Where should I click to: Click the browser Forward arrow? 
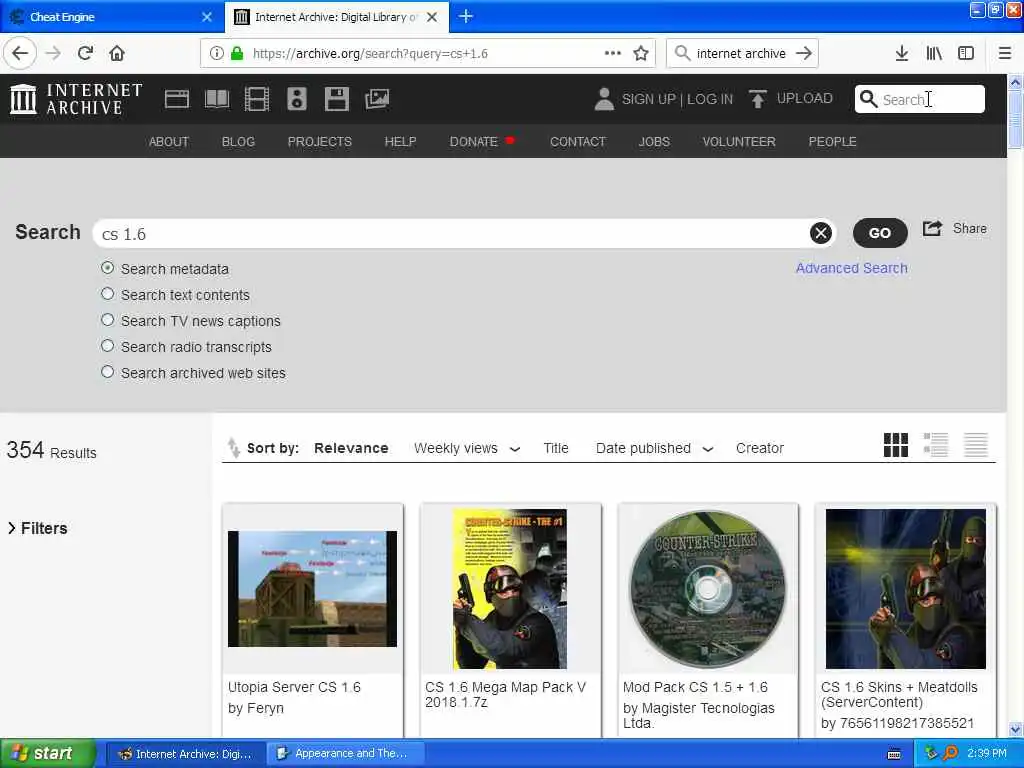(x=54, y=53)
